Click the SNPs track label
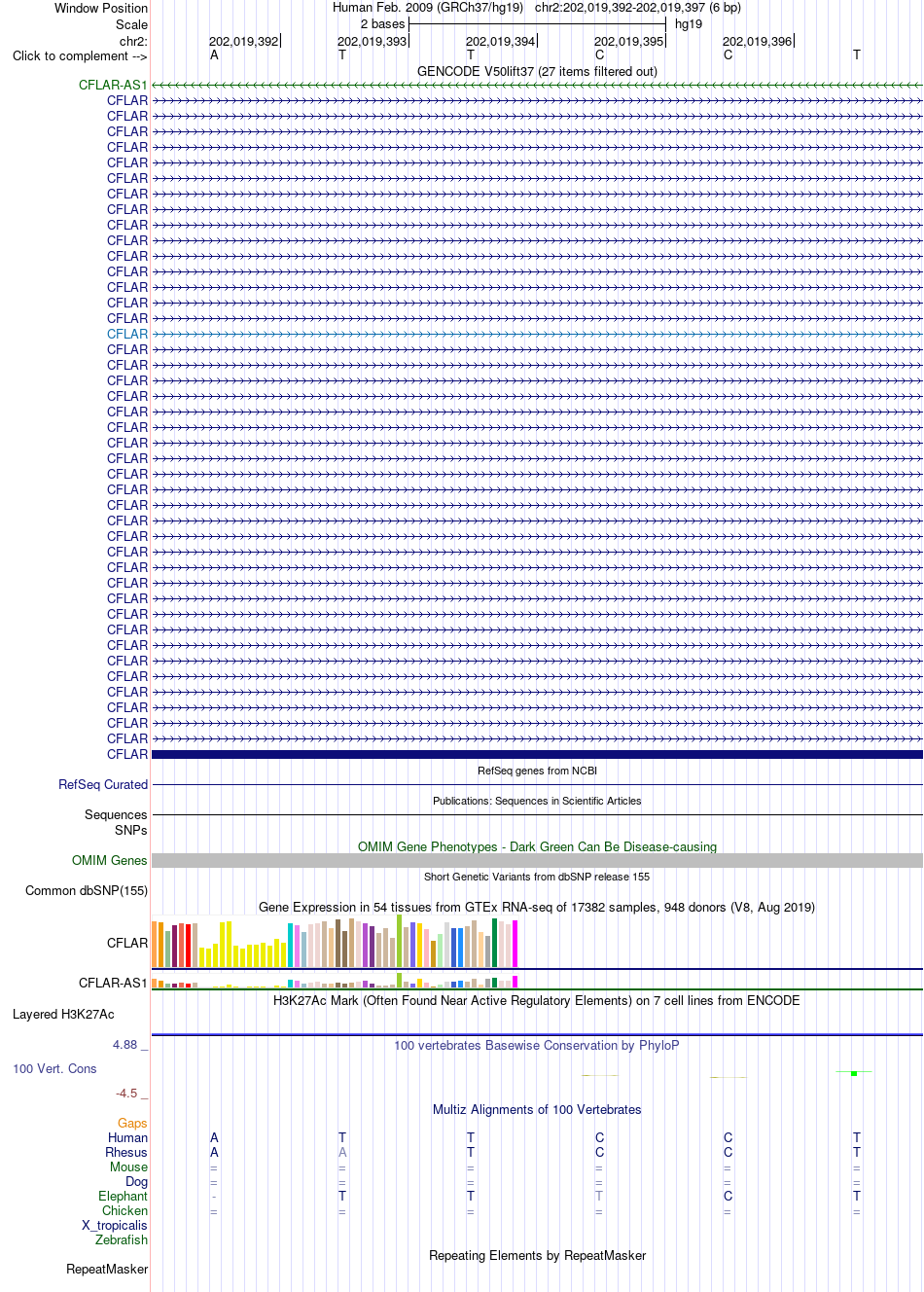The width and height of the screenshot is (924, 1292). point(131,830)
